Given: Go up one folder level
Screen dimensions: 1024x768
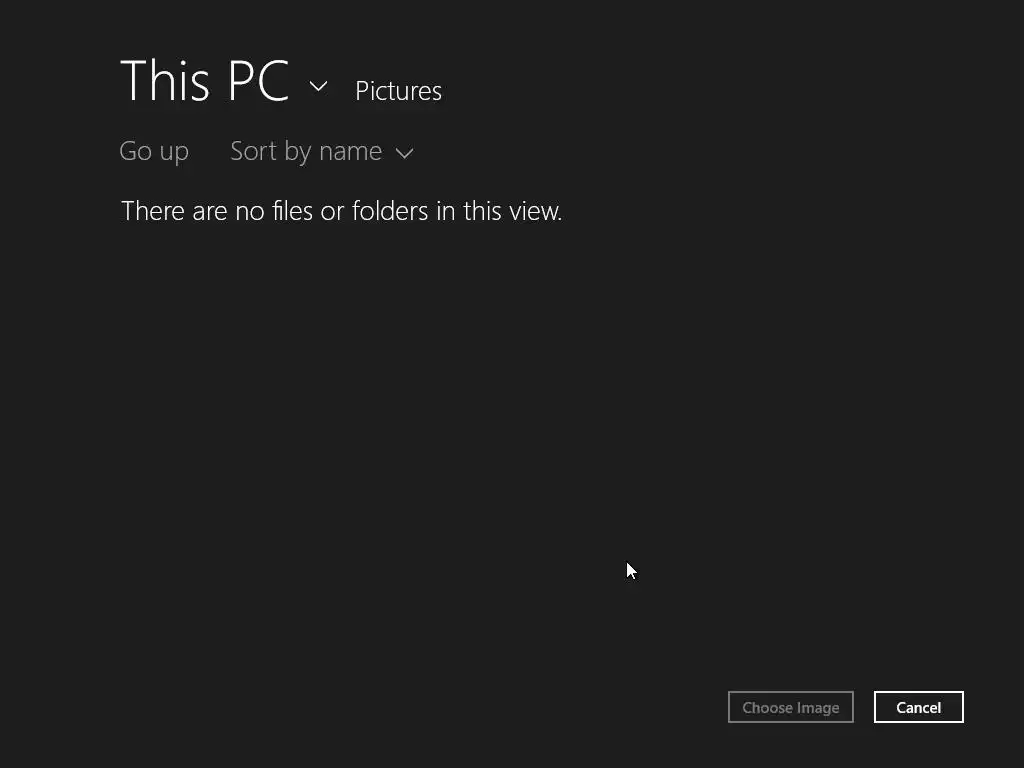Looking at the screenshot, I should pos(154,151).
